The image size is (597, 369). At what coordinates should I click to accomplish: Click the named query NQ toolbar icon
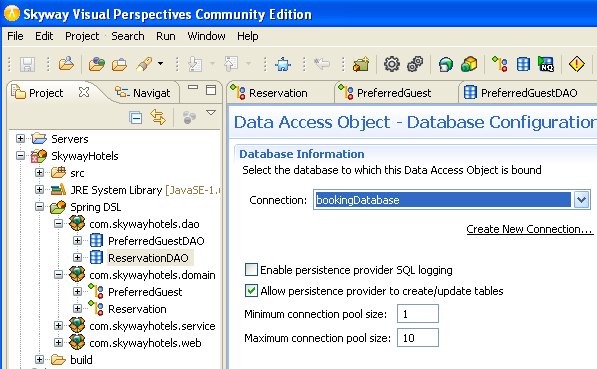coord(546,64)
